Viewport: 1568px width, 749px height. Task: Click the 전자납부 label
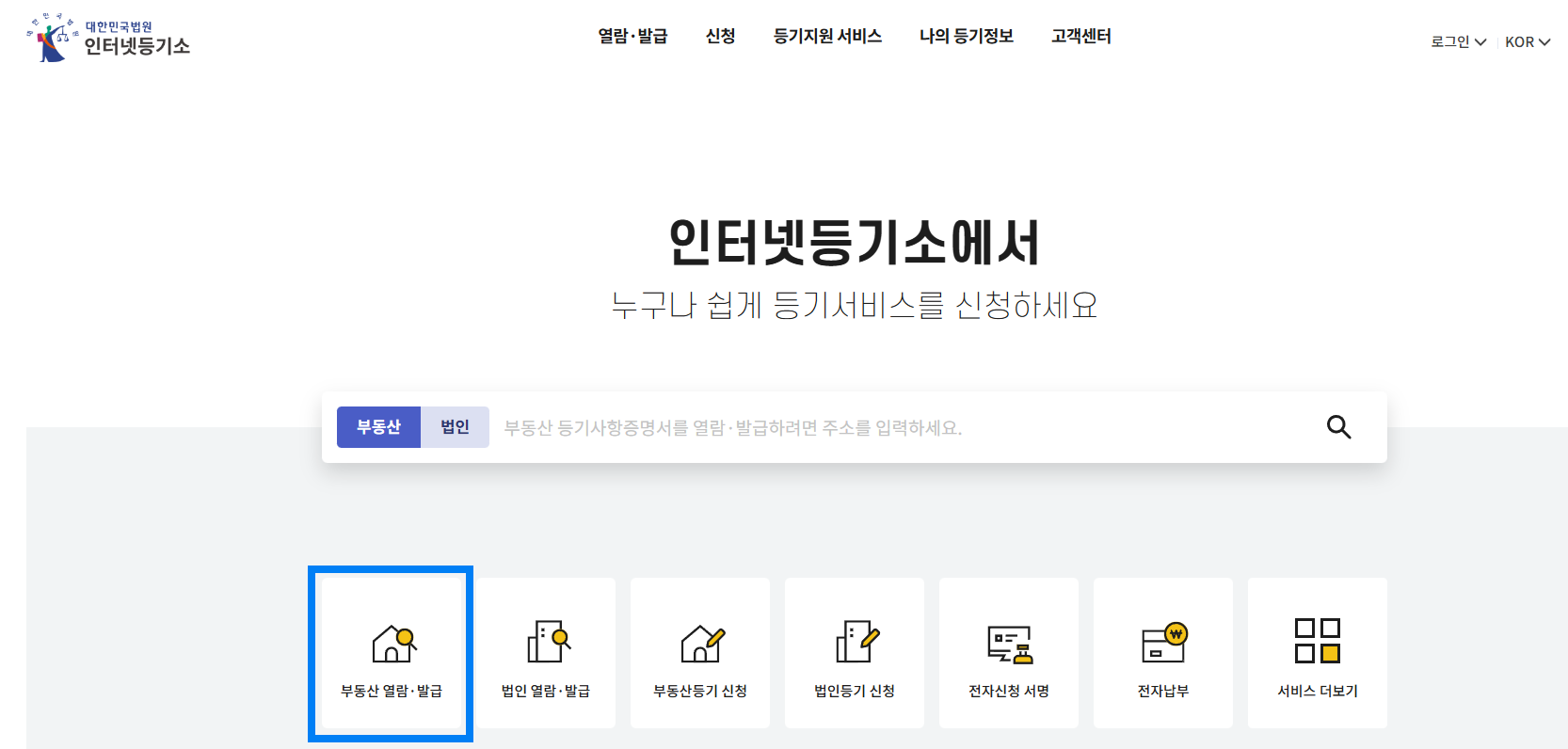point(1163,691)
